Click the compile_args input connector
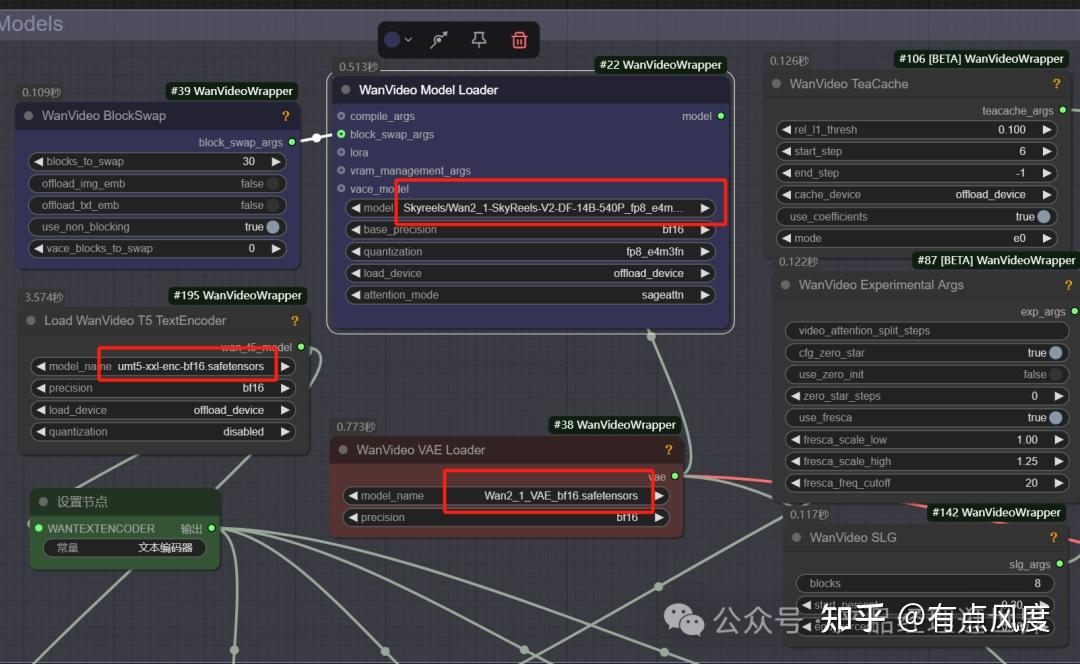 (341, 116)
